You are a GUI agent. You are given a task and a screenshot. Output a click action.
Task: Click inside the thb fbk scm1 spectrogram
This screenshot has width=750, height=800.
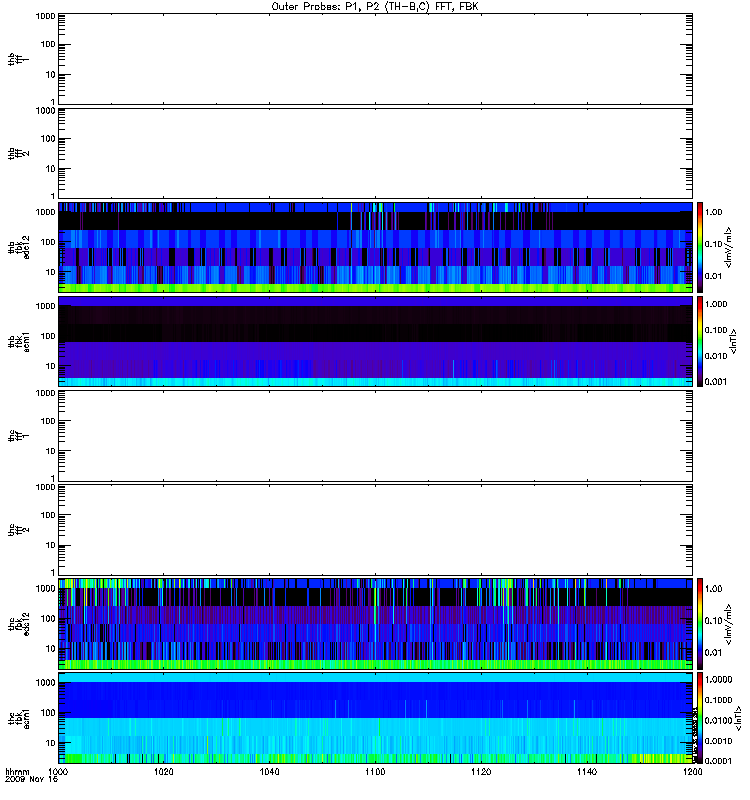click(x=375, y=341)
